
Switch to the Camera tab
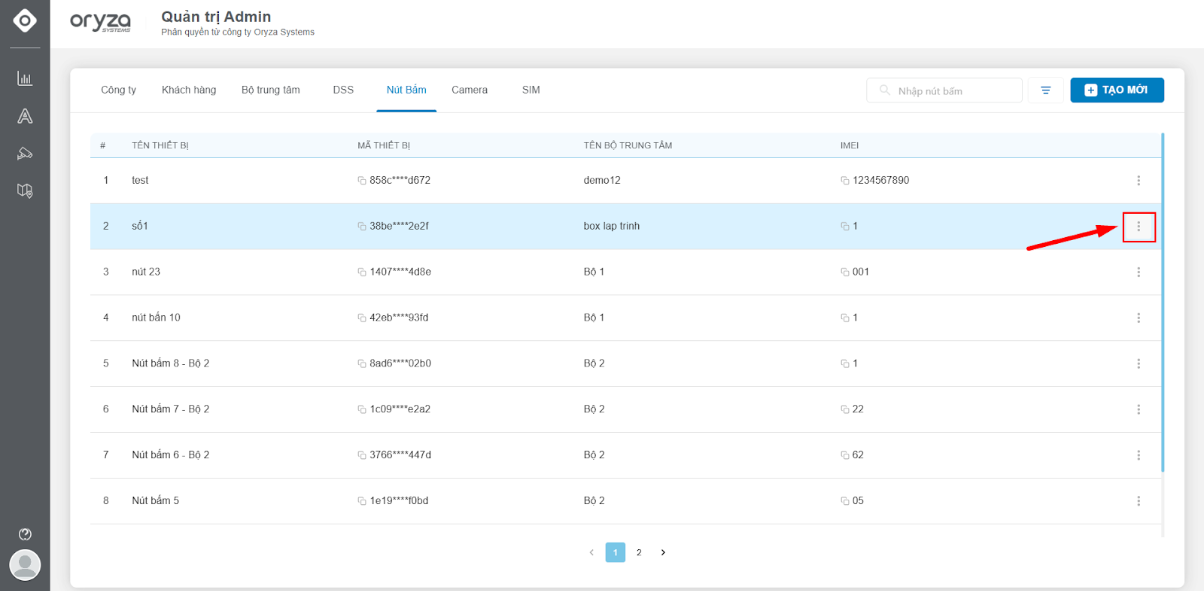(x=469, y=90)
